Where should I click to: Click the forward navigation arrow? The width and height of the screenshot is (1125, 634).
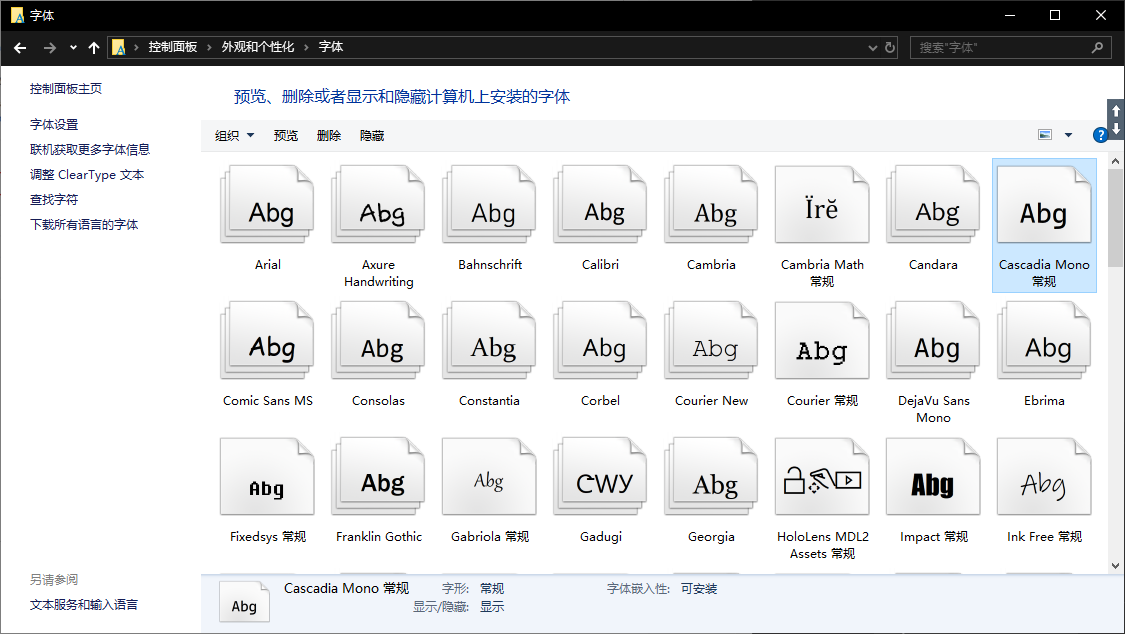(x=48, y=47)
